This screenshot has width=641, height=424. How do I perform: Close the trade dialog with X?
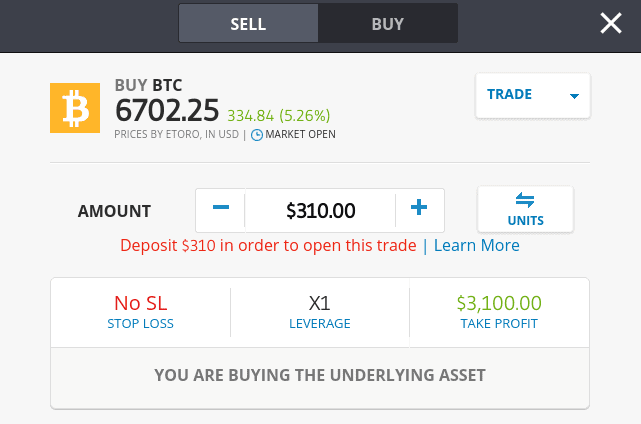coord(611,23)
